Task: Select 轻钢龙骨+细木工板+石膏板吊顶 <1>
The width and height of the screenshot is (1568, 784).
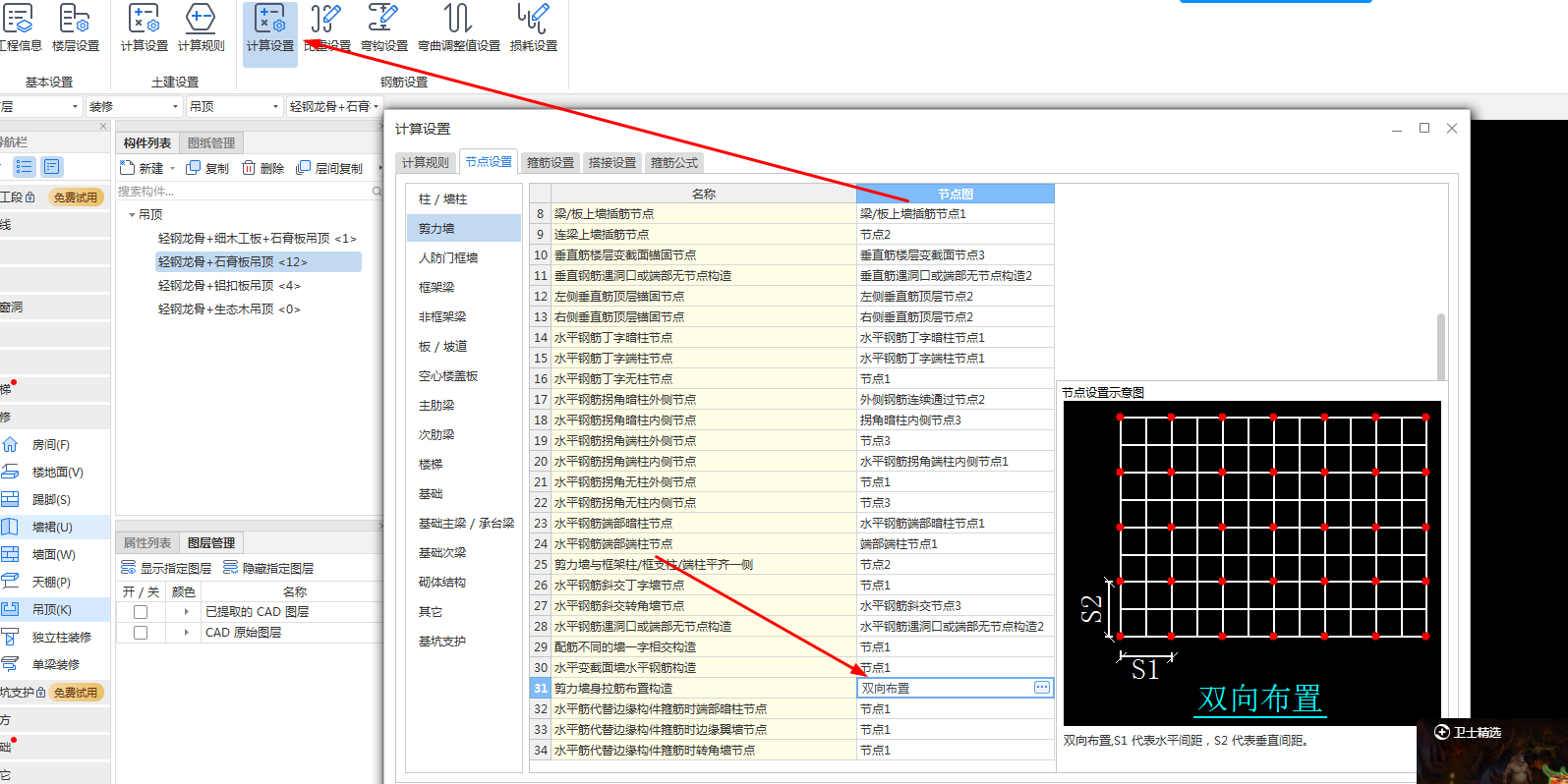Action: point(258,238)
